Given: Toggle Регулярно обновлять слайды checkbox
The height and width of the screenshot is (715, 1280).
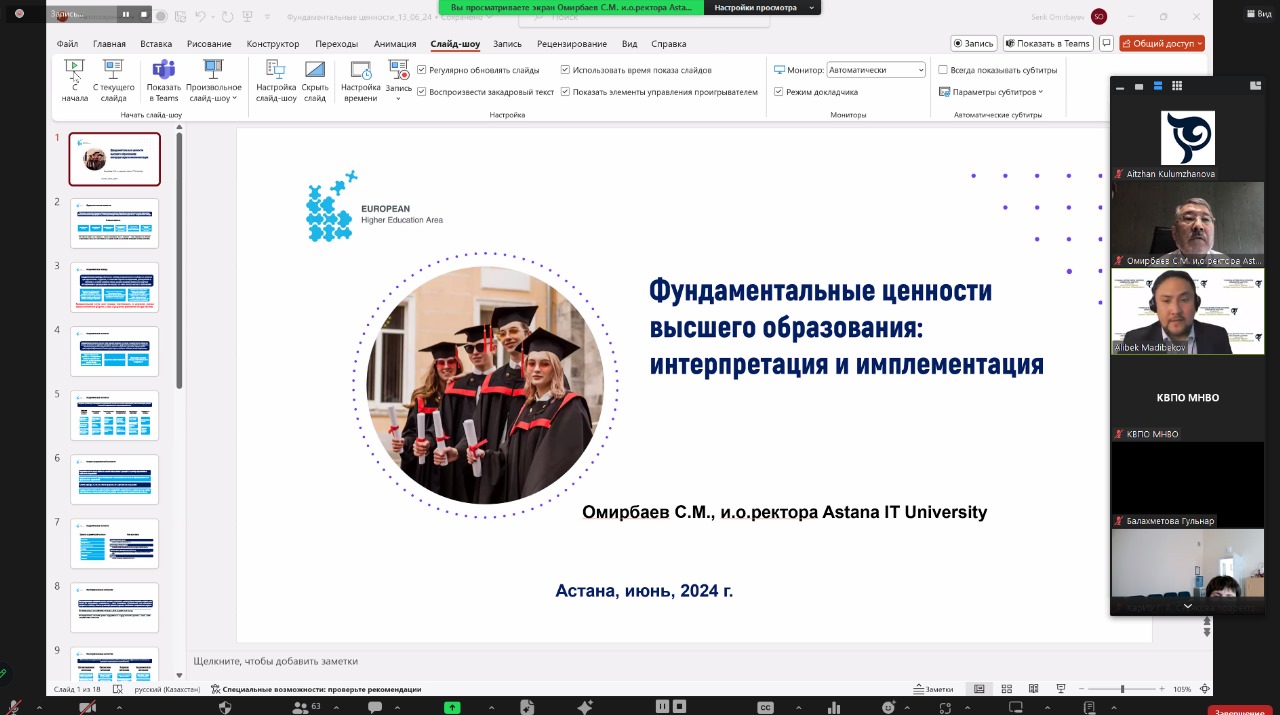Looking at the screenshot, I should click(x=422, y=70).
